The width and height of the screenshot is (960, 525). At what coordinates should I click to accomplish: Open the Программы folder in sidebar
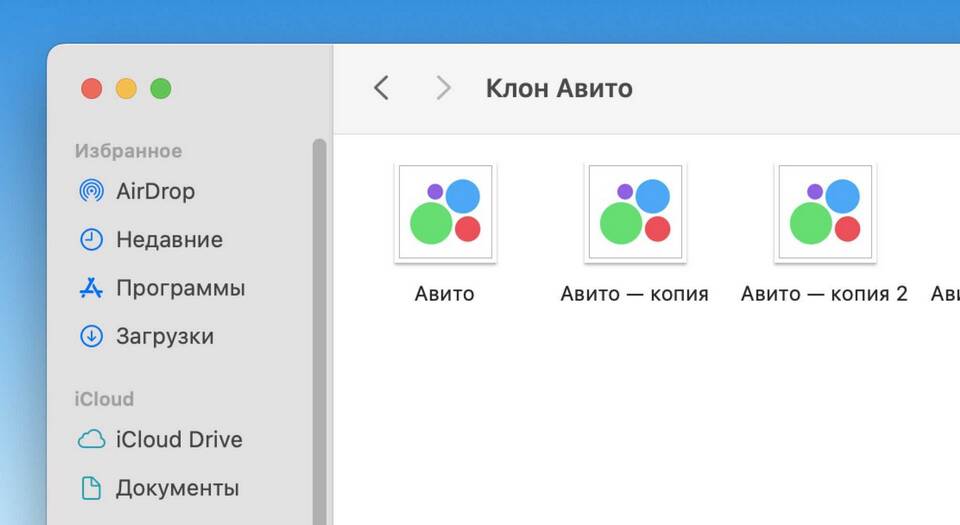[x=180, y=288]
